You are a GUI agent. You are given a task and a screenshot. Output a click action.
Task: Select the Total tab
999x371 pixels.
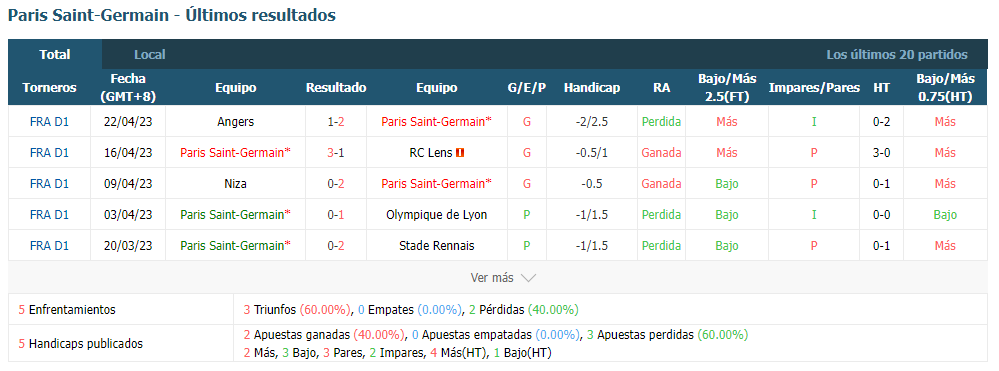click(55, 54)
